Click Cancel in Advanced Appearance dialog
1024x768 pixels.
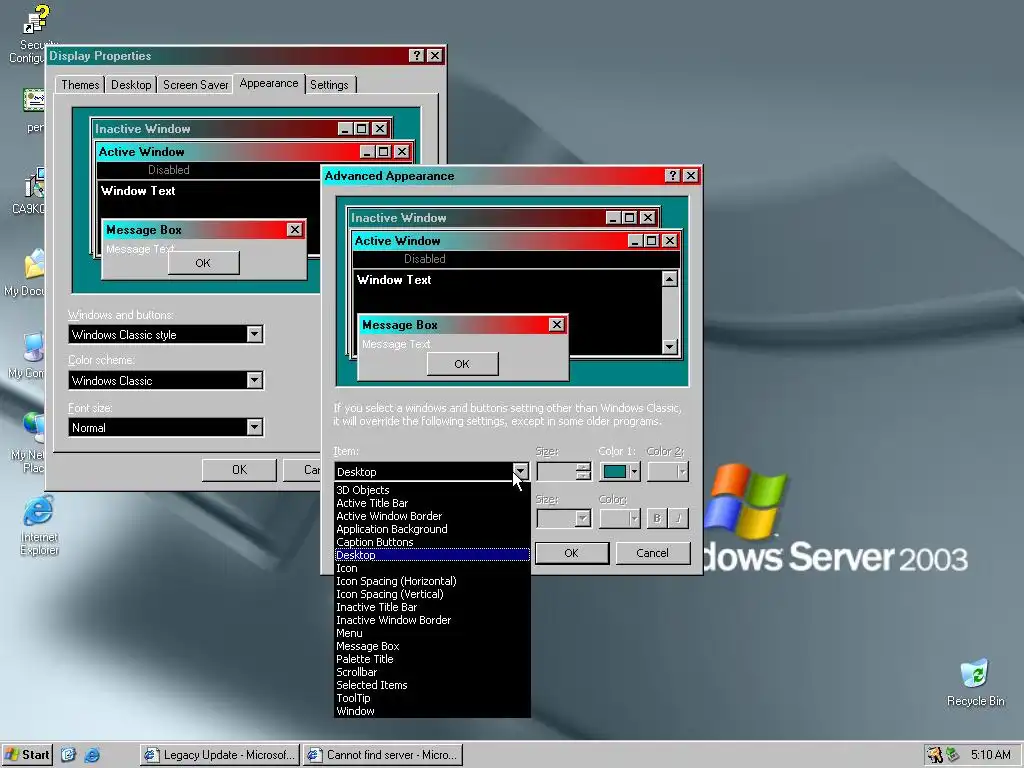pyautogui.click(x=652, y=553)
